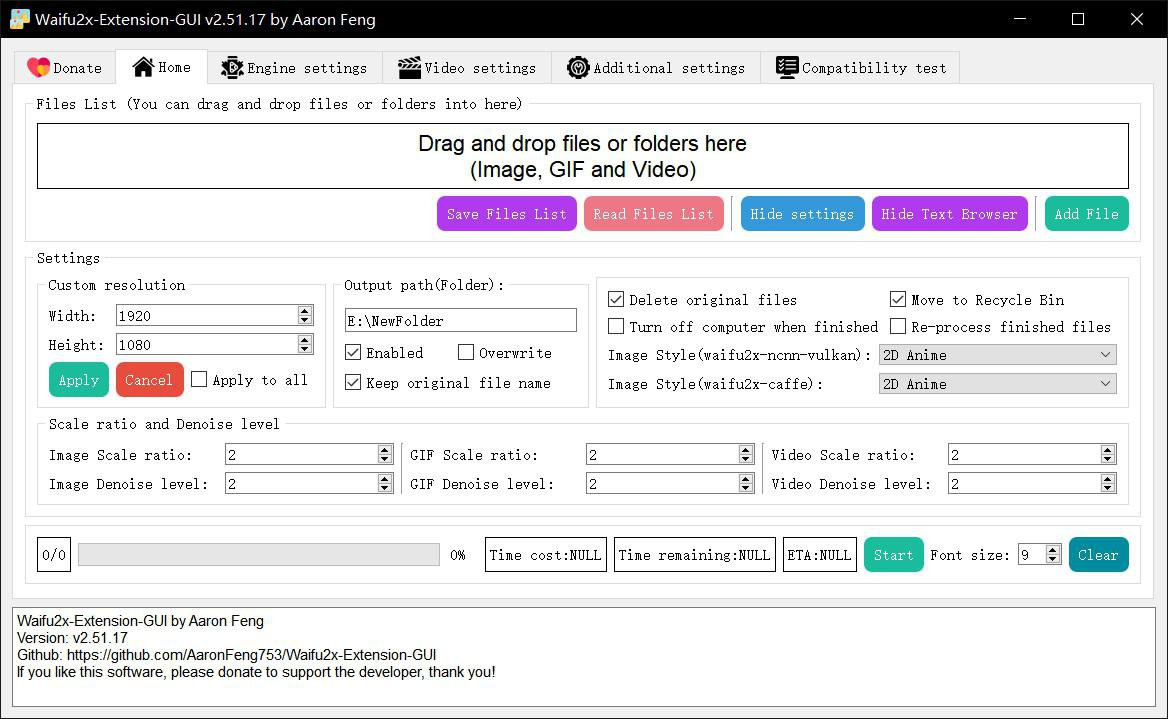1168x719 pixels.
Task: Click the Hide settings button
Action: (802, 214)
